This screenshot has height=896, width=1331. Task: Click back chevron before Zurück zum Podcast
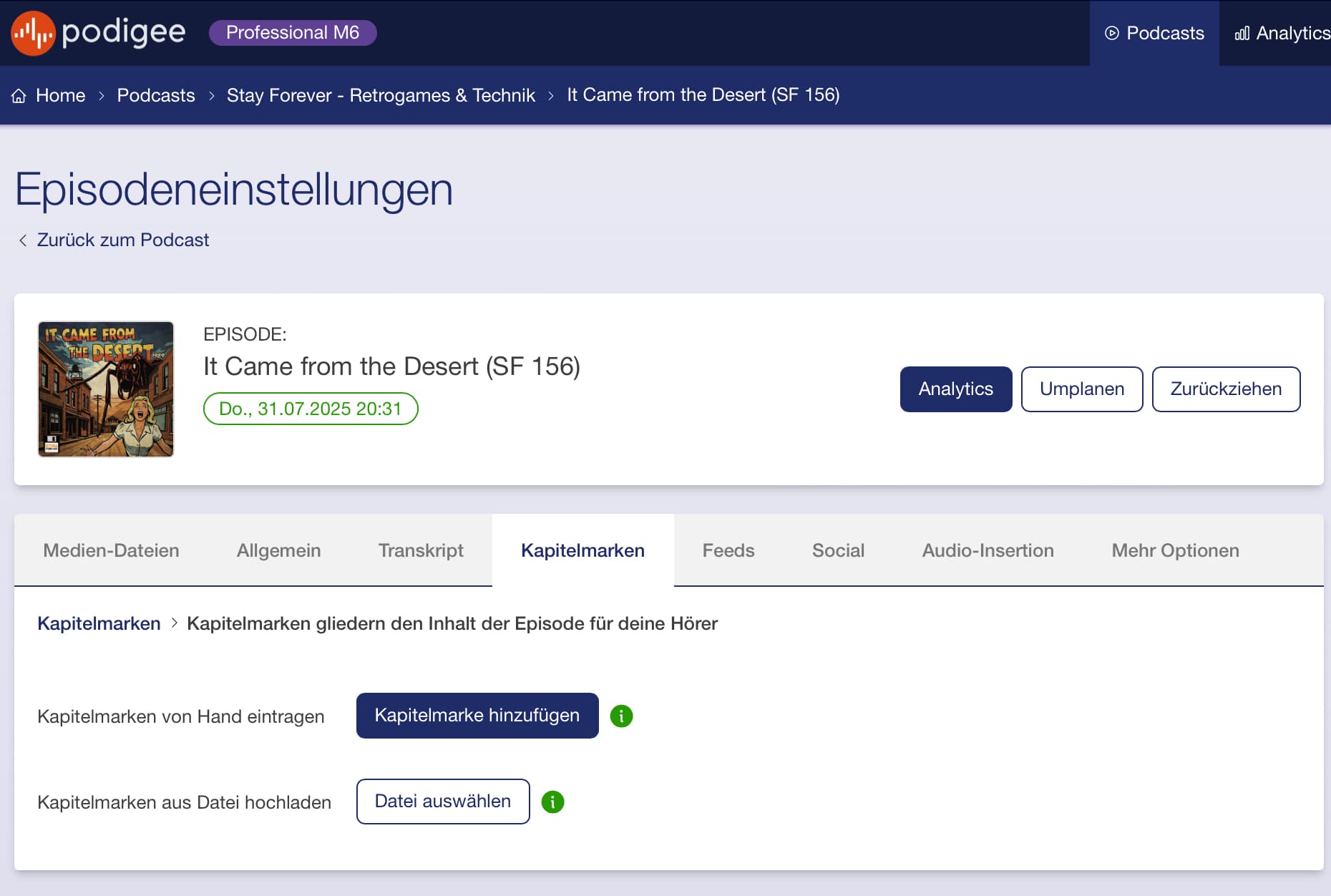[23, 240]
